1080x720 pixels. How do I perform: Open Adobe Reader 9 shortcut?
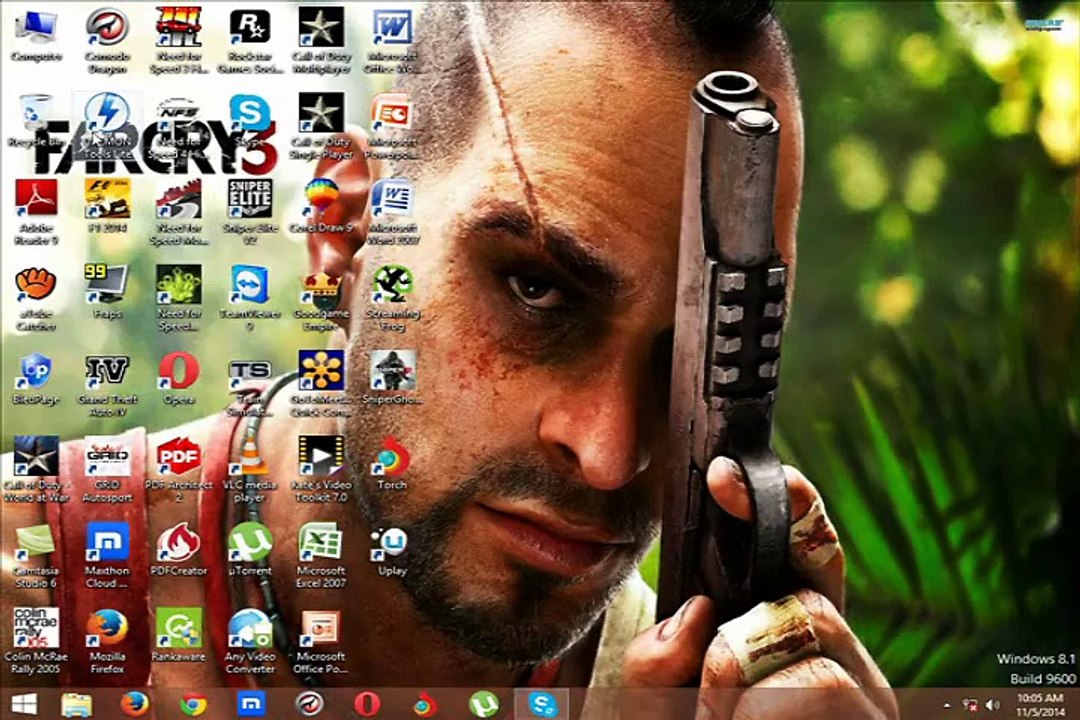click(x=36, y=212)
